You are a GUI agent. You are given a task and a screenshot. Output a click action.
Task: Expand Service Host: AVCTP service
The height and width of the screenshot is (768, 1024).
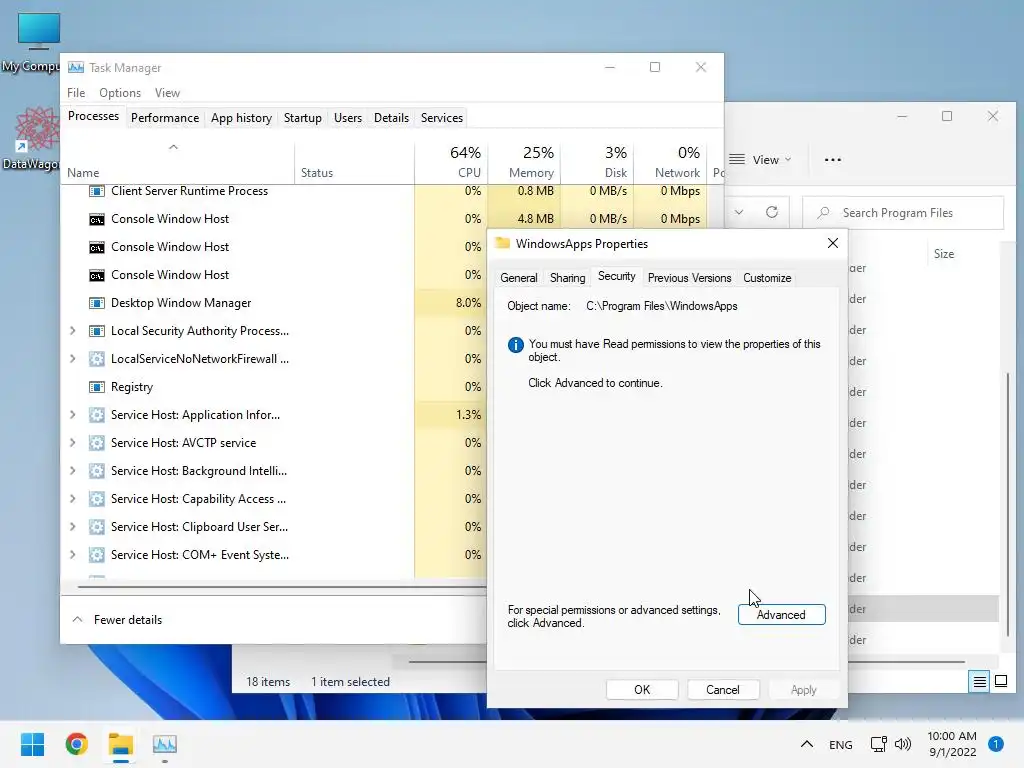click(72, 443)
